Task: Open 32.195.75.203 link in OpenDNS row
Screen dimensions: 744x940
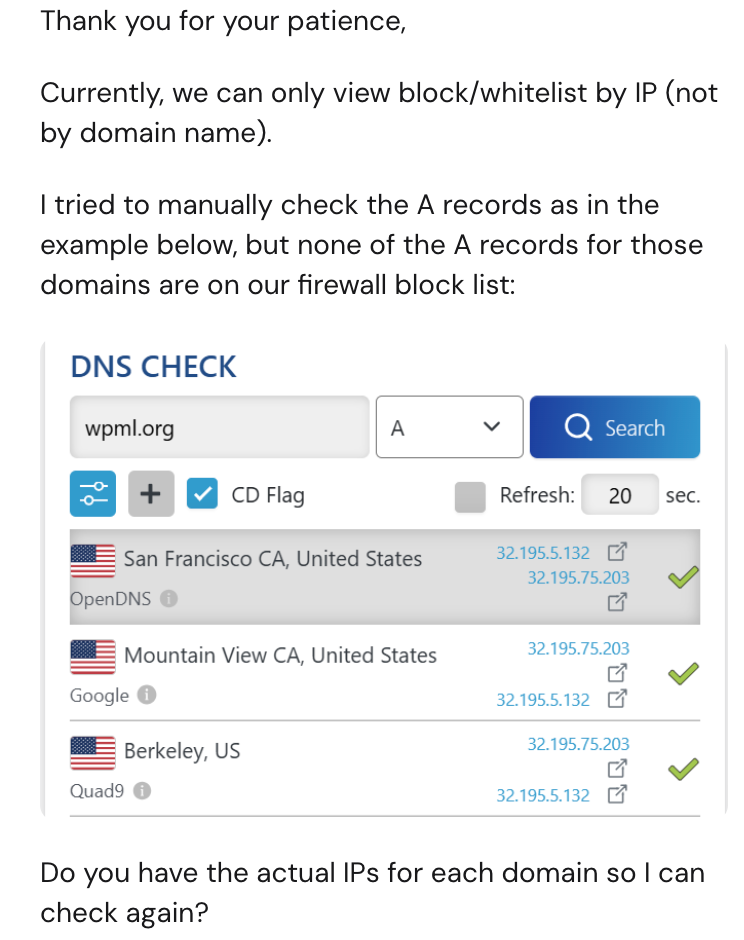Action: (578, 578)
